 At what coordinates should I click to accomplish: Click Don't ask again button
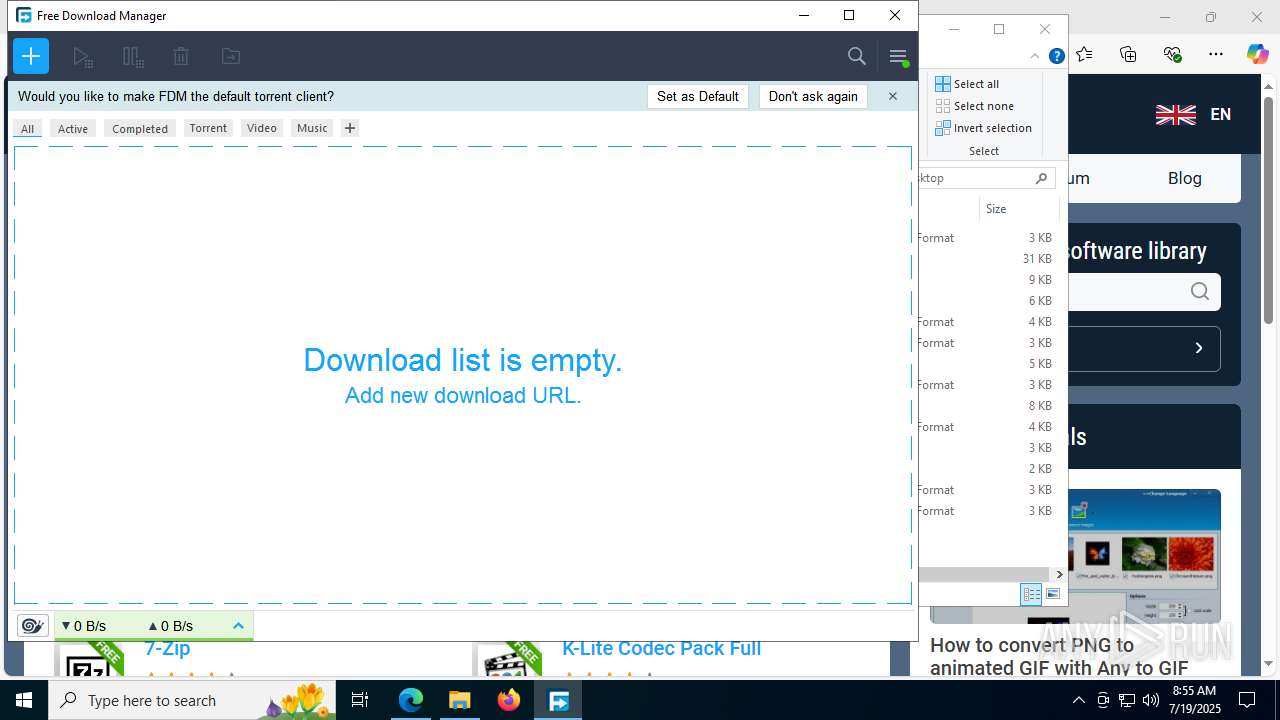point(813,96)
